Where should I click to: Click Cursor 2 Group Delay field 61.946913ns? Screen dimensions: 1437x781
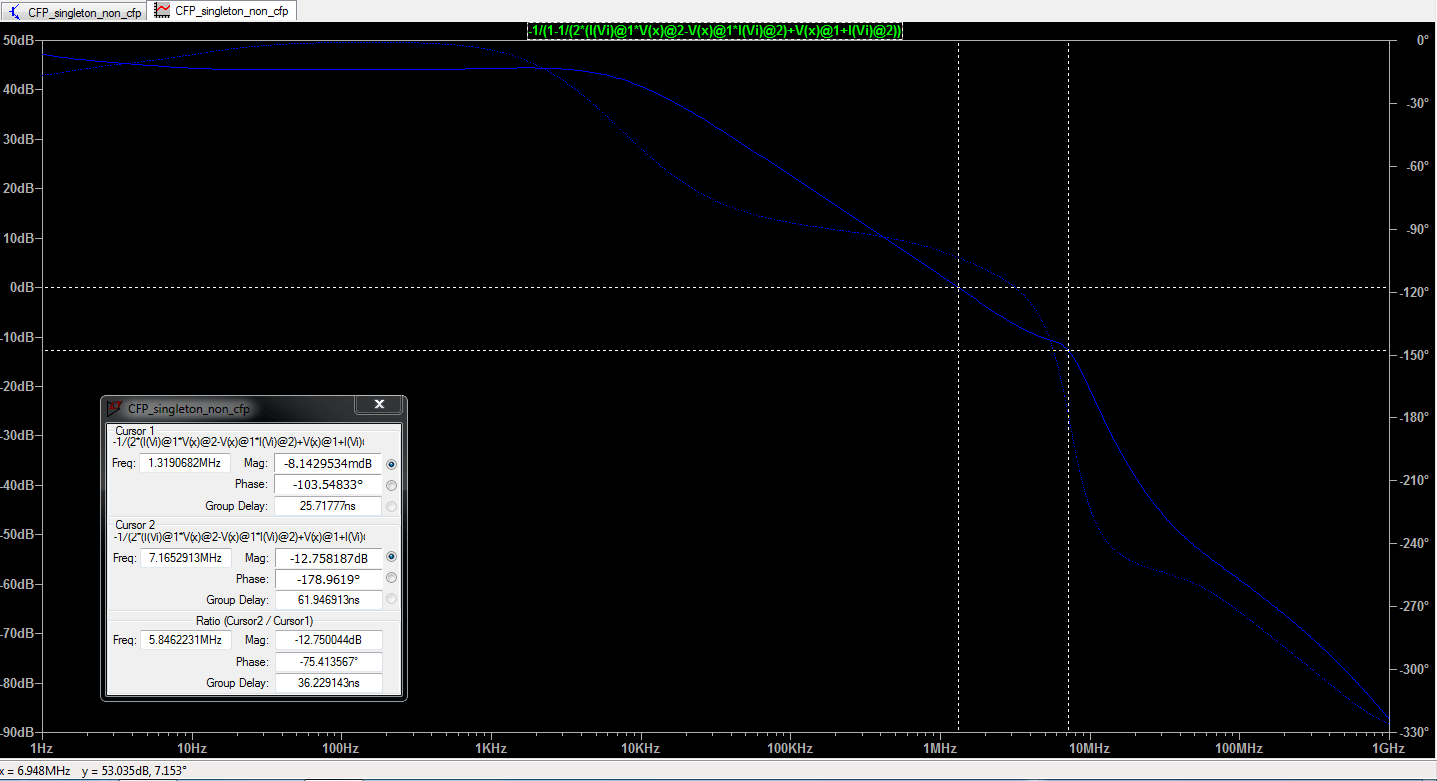tap(327, 600)
